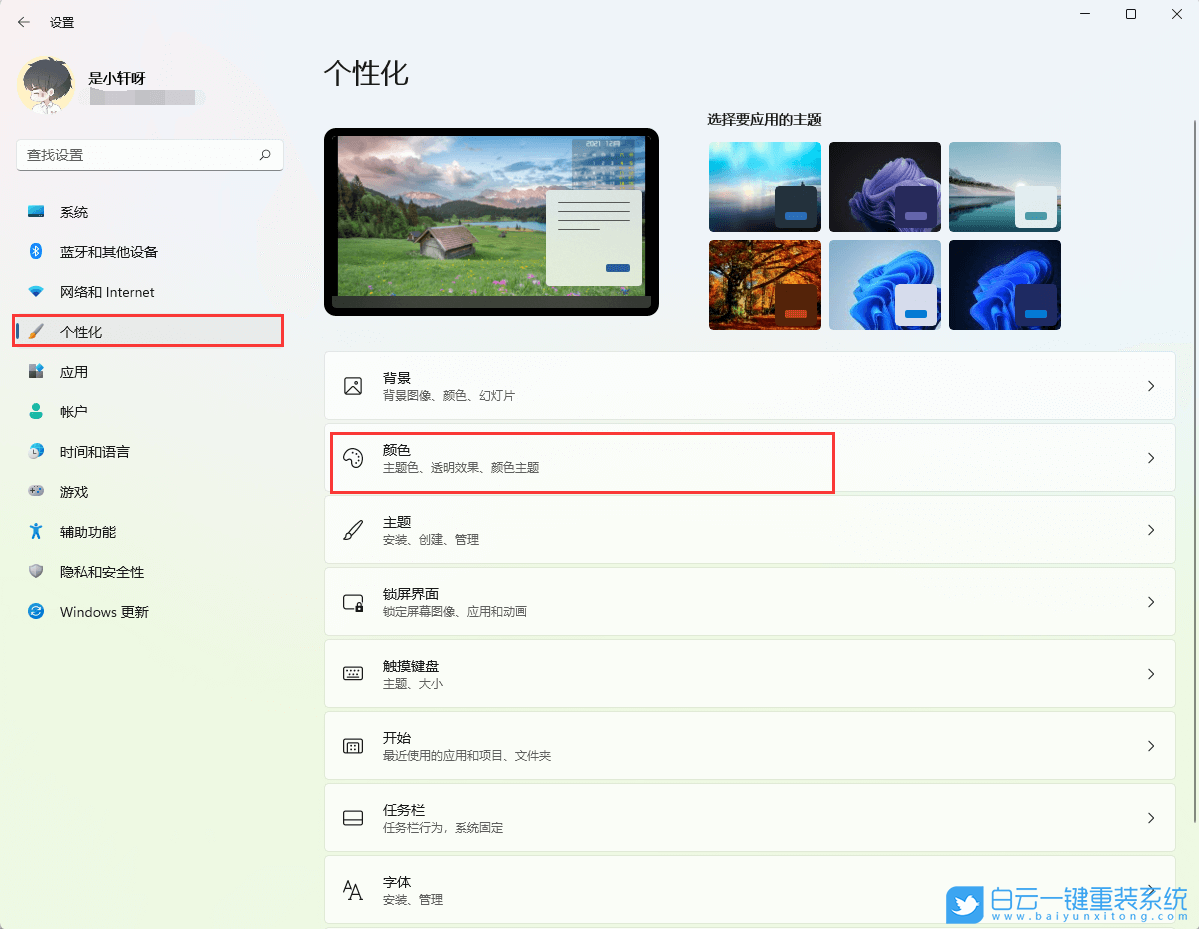Click the 背景 picture icon

pyautogui.click(x=353, y=385)
